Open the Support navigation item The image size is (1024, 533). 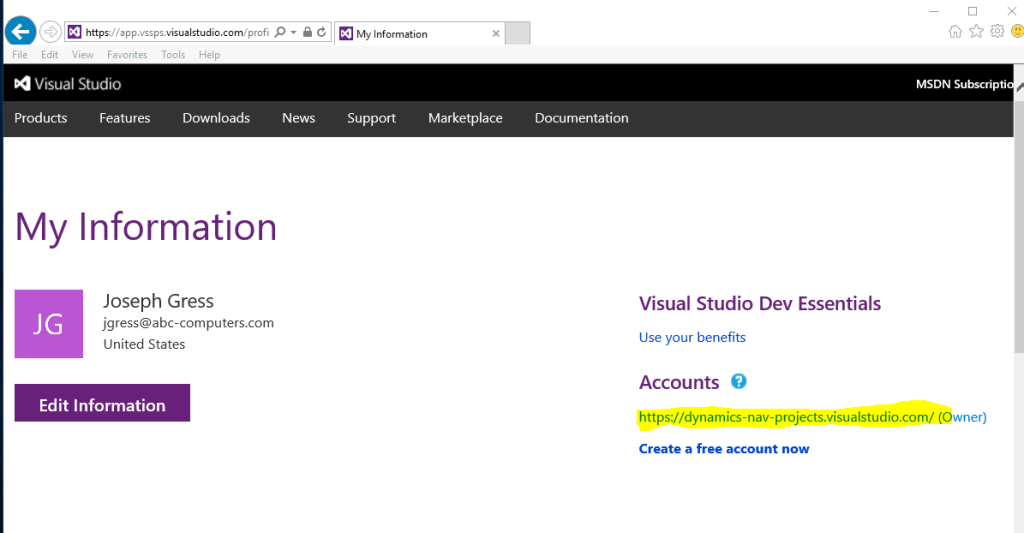pos(372,118)
